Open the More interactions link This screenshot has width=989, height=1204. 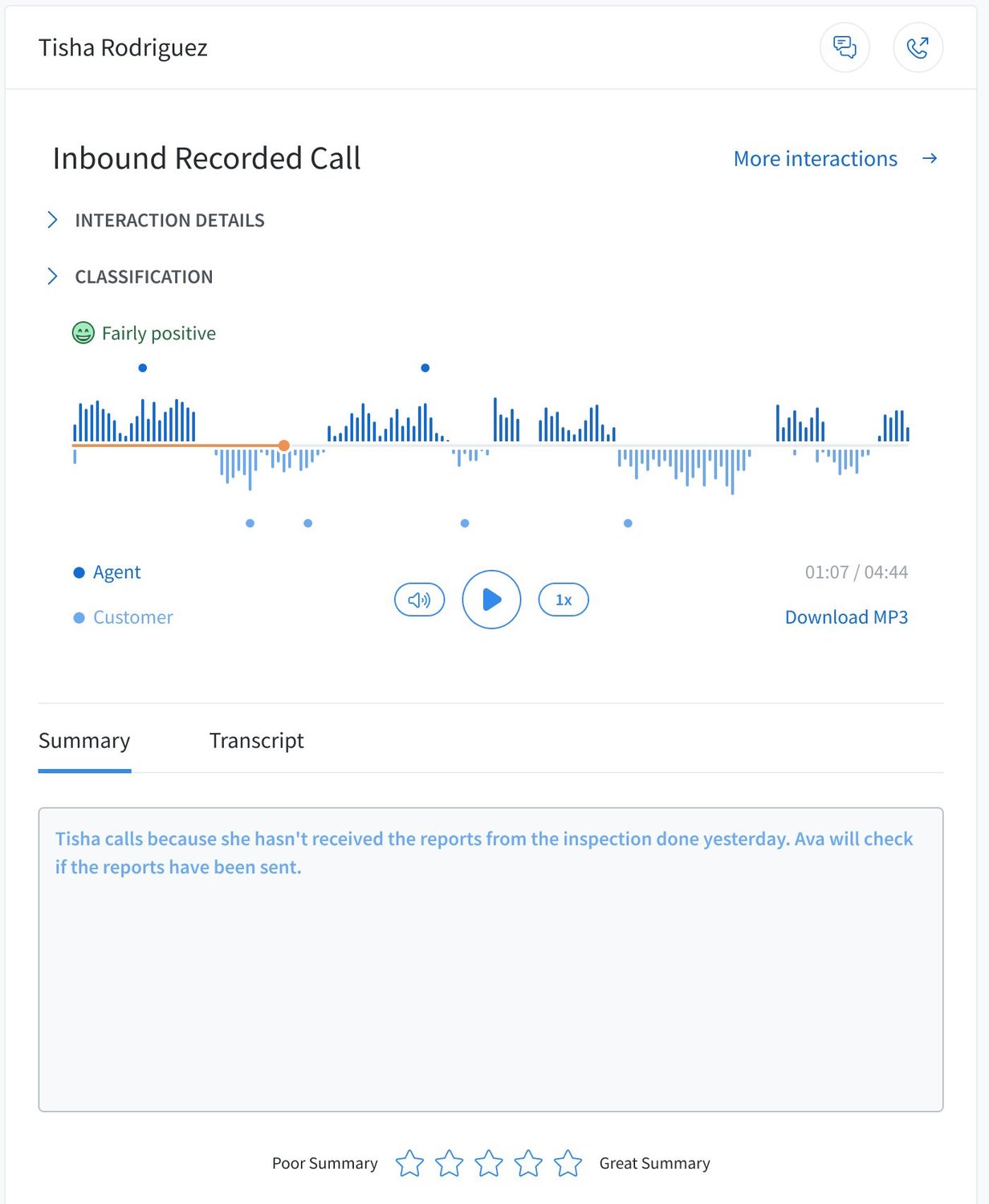[815, 159]
